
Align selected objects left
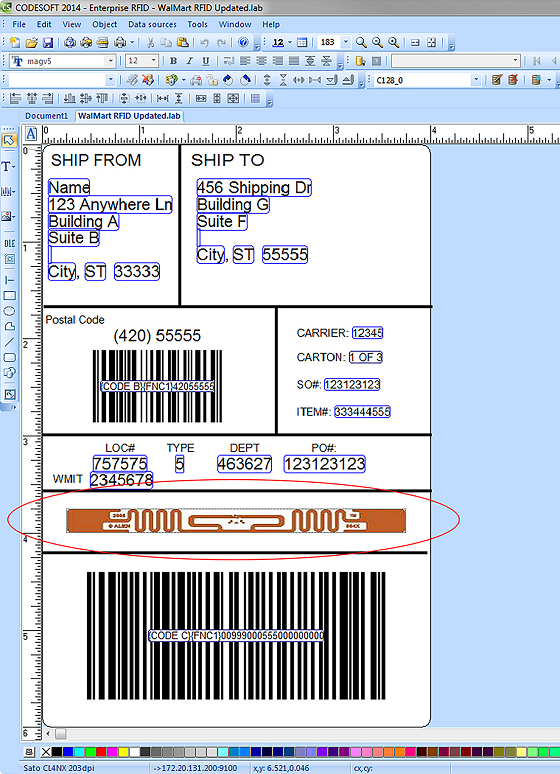click(15, 99)
